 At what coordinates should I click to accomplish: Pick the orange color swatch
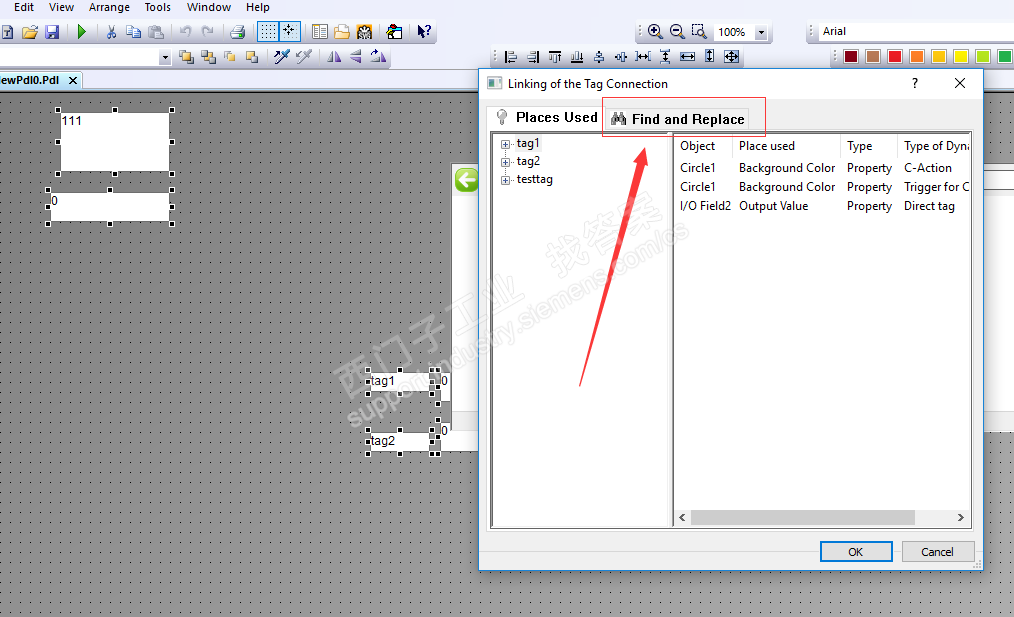(x=917, y=57)
